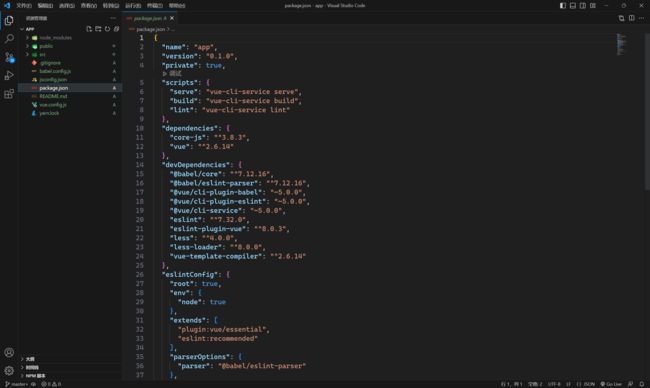650x388 pixels.
Task: Open errors and warnings count in status bar
Action: pos(51,384)
